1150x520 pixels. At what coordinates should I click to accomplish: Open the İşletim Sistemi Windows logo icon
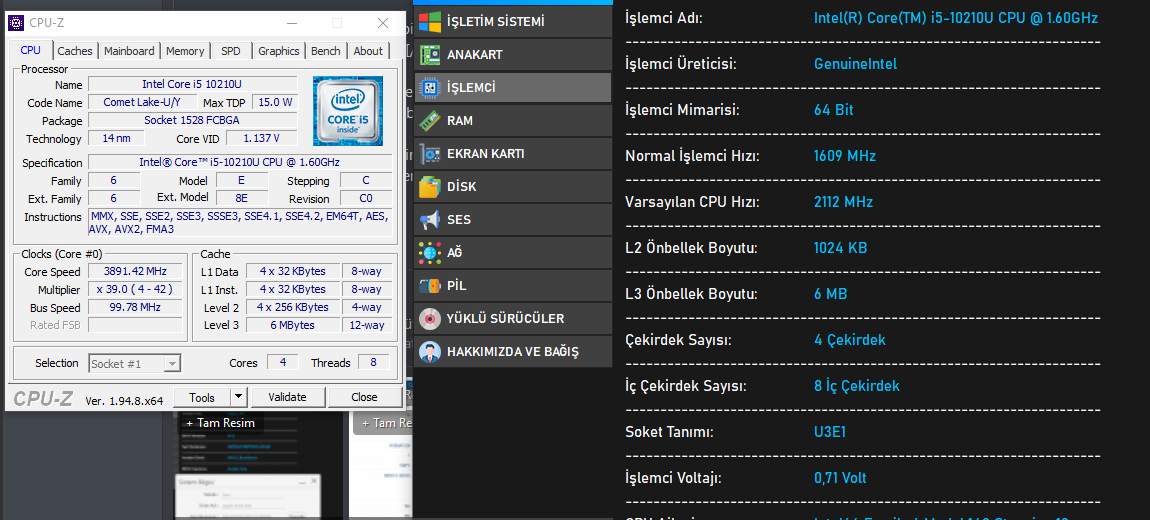click(x=429, y=21)
